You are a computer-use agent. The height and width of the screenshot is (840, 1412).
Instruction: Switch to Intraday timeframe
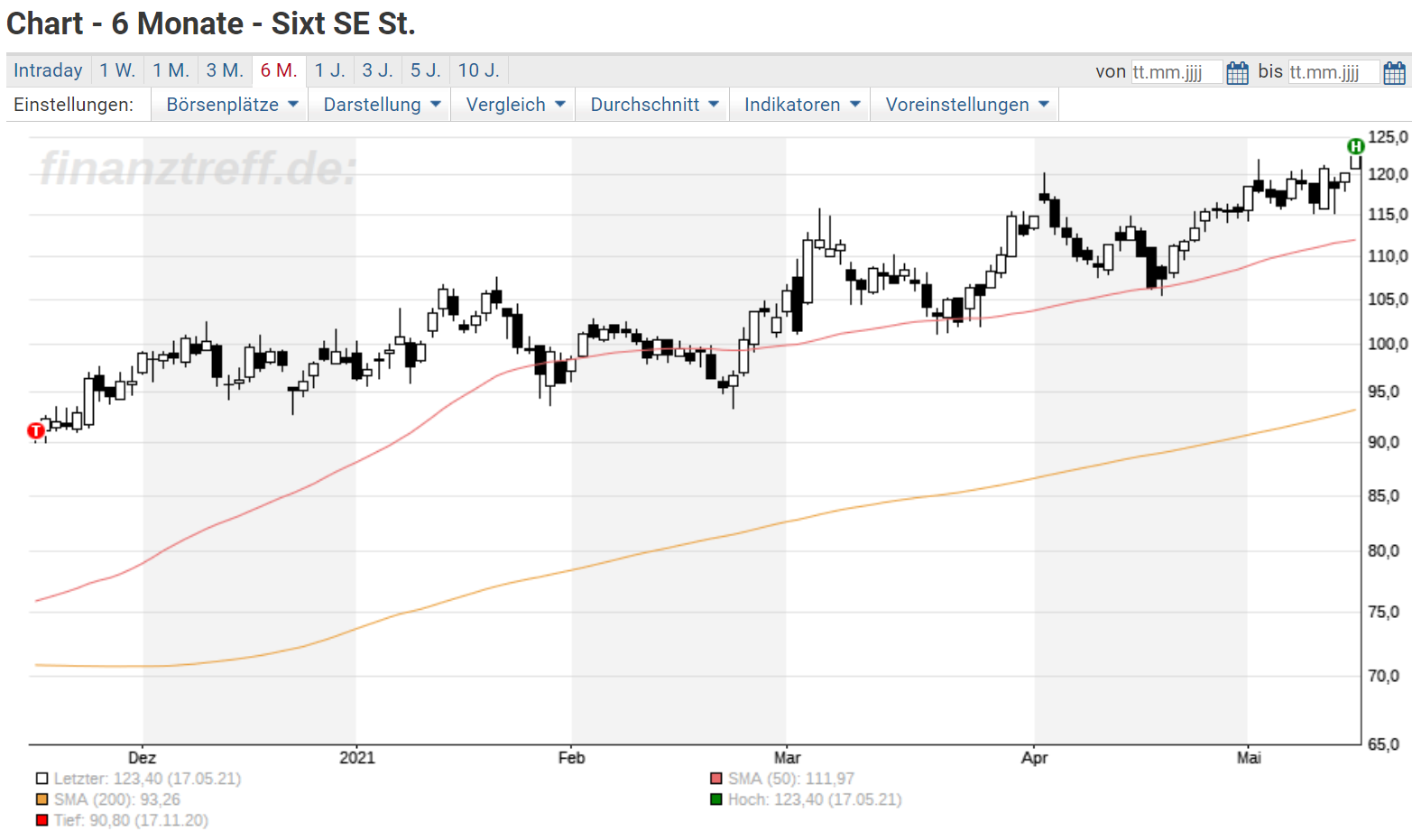48,70
